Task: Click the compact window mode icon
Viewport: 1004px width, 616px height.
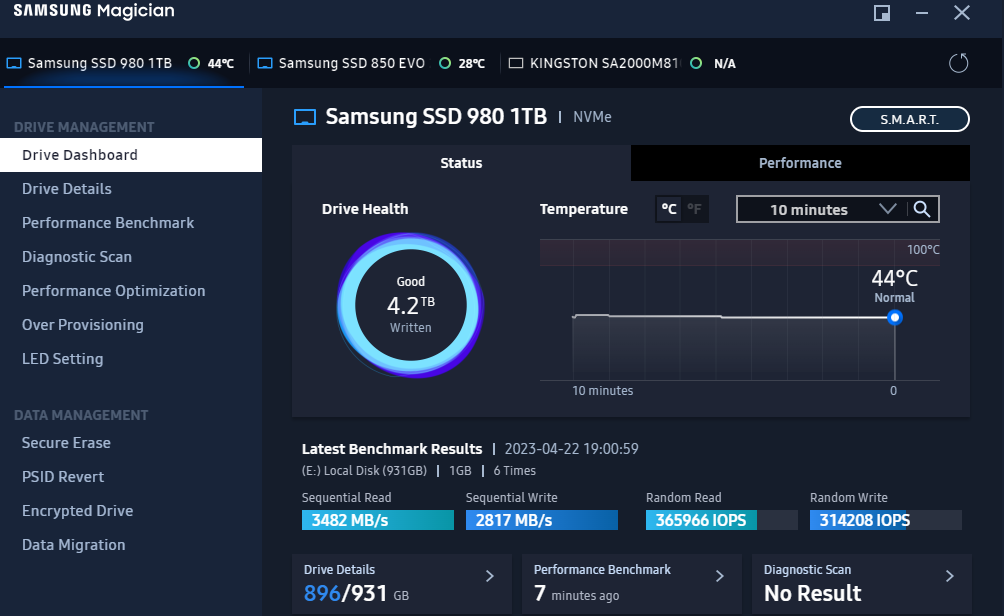Action: tap(882, 13)
